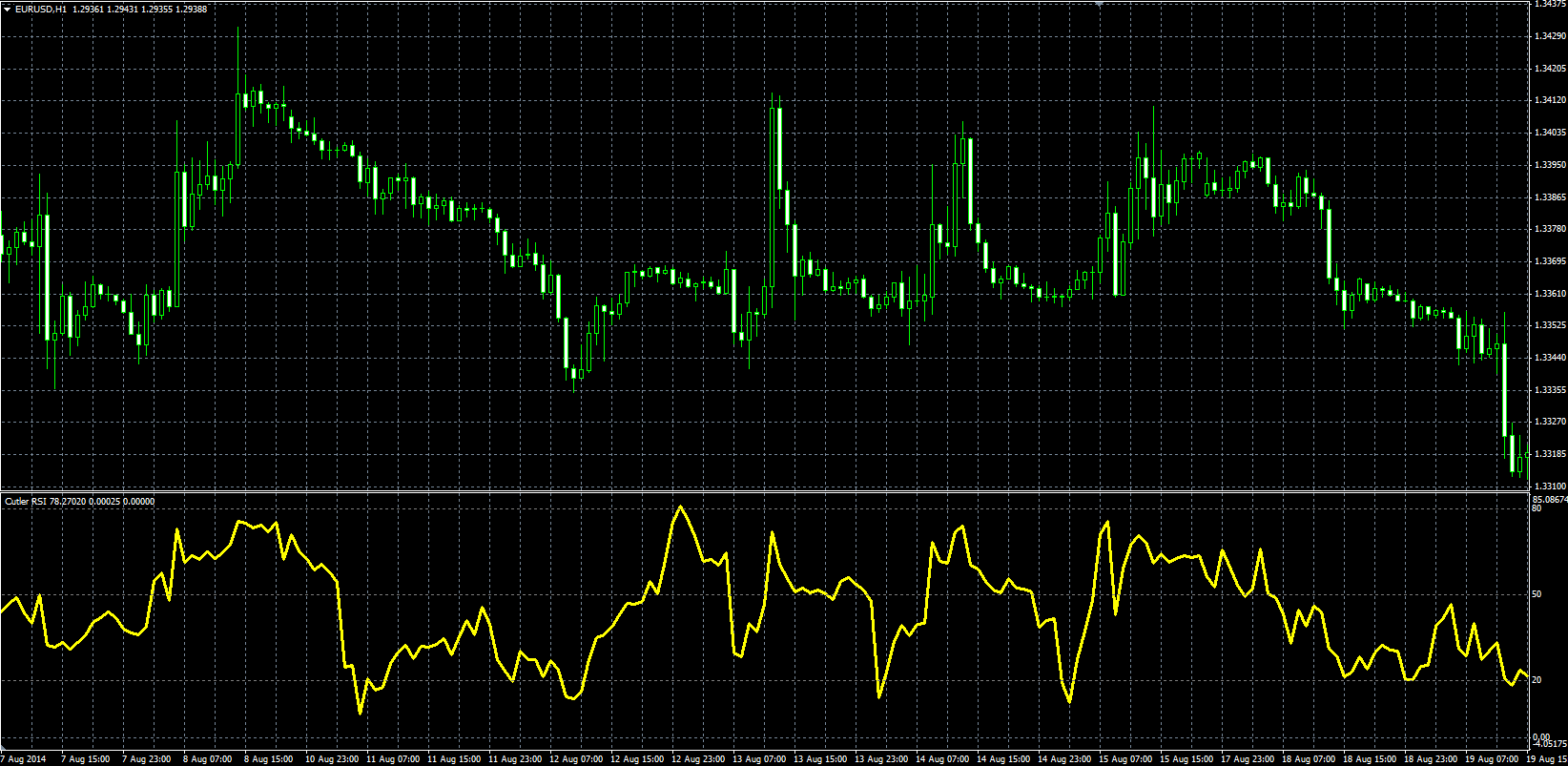Click the 13 Aug 15:00 time label
This screenshot has width=1568, height=766.
820,759
